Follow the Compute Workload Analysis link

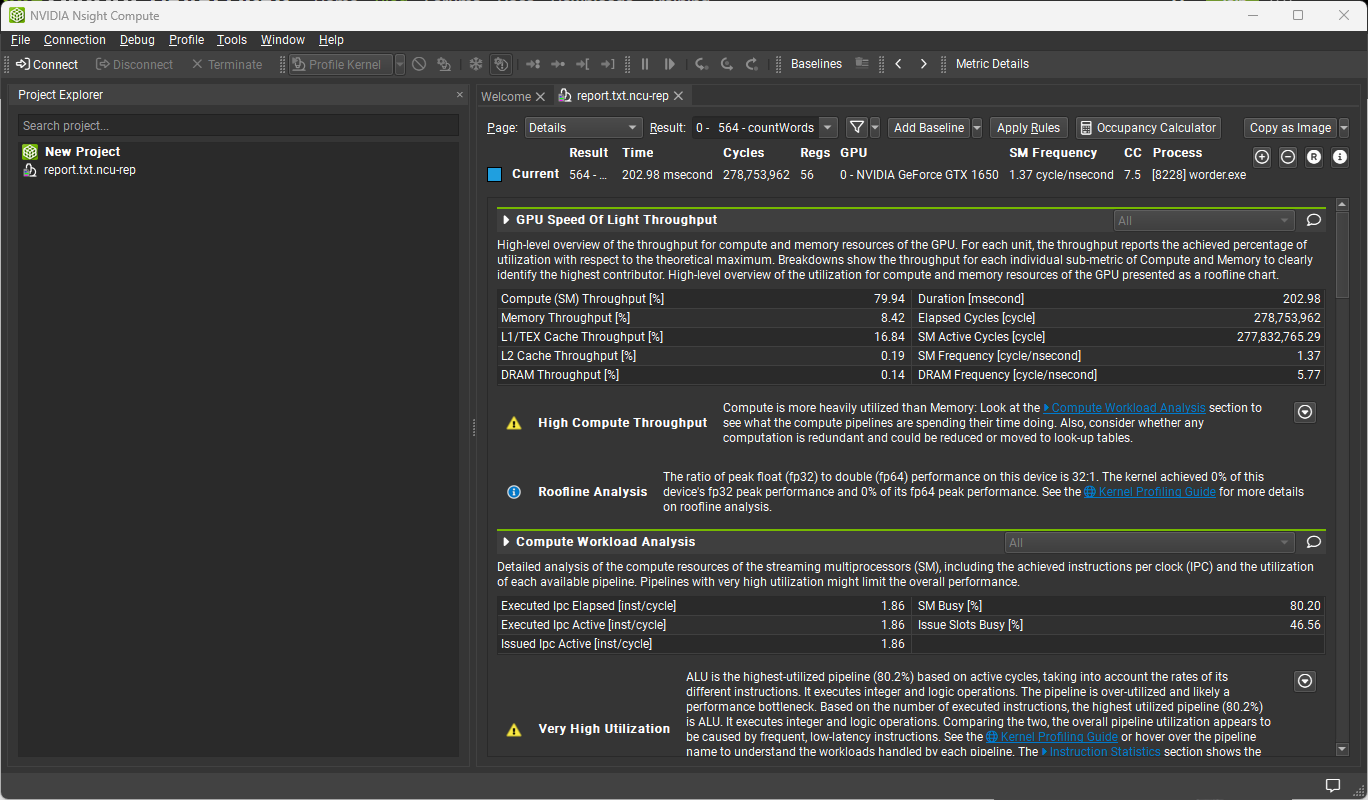pyautogui.click(x=1124, y=408)
